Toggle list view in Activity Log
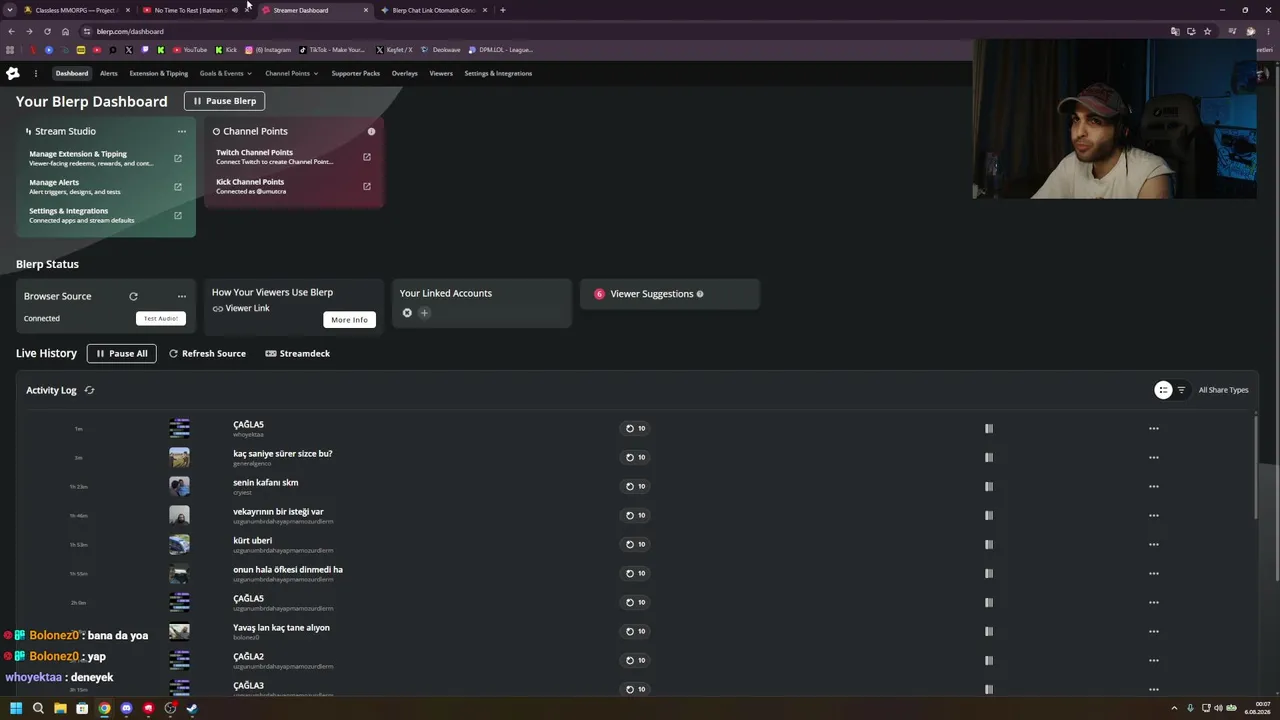Screen dimensions: 1280x720 click(1163, 390)
